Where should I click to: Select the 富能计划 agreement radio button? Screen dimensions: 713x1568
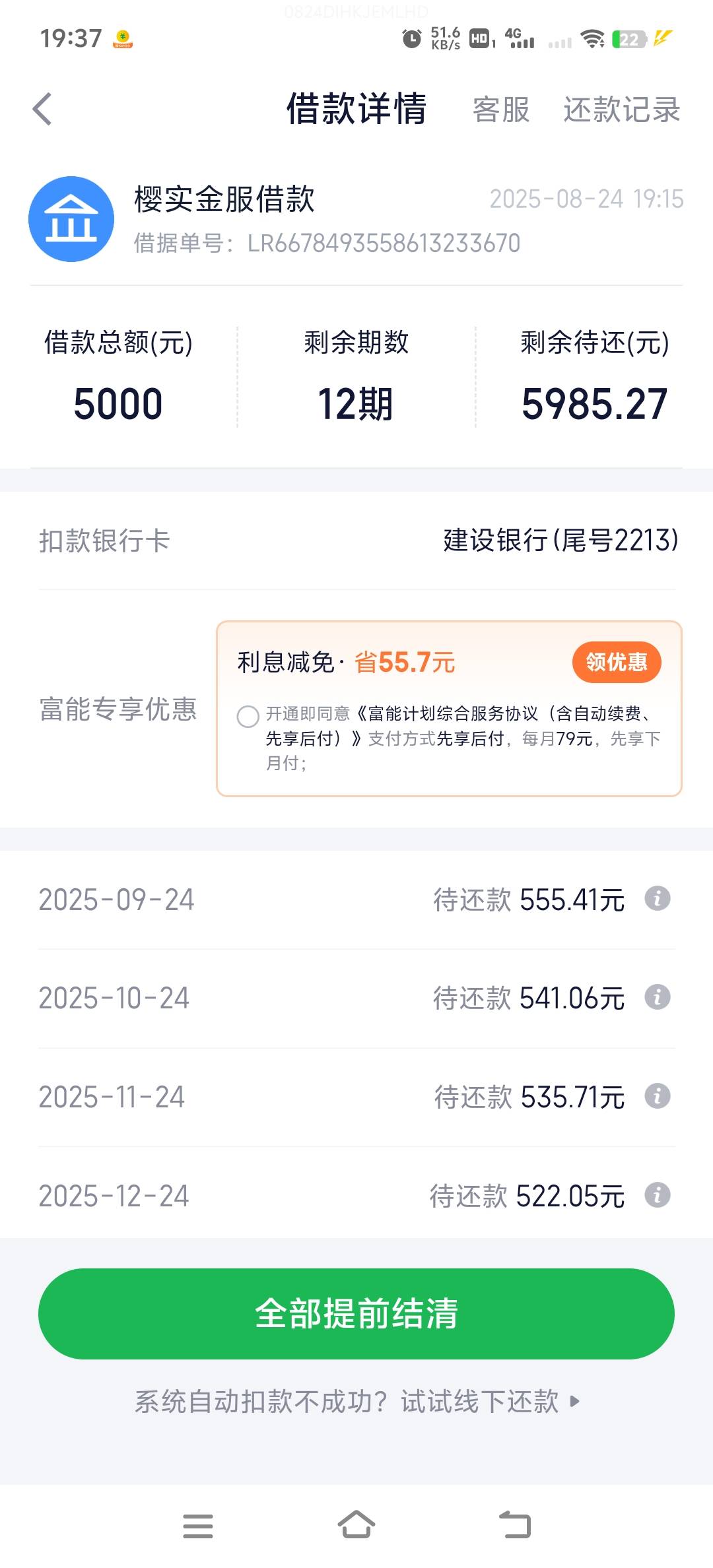248,716
